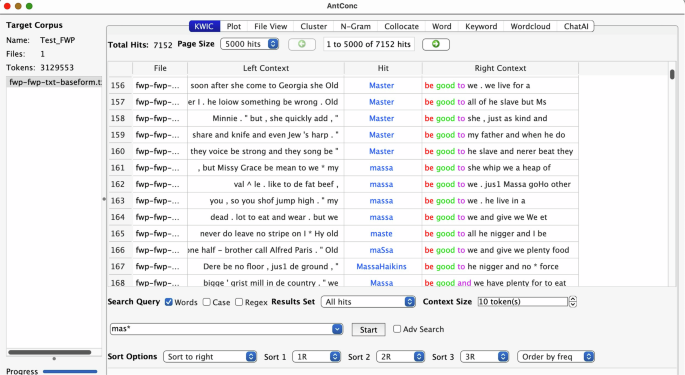
Task: Click left context 'Dere be no floor'
Action: click(271, 267)
